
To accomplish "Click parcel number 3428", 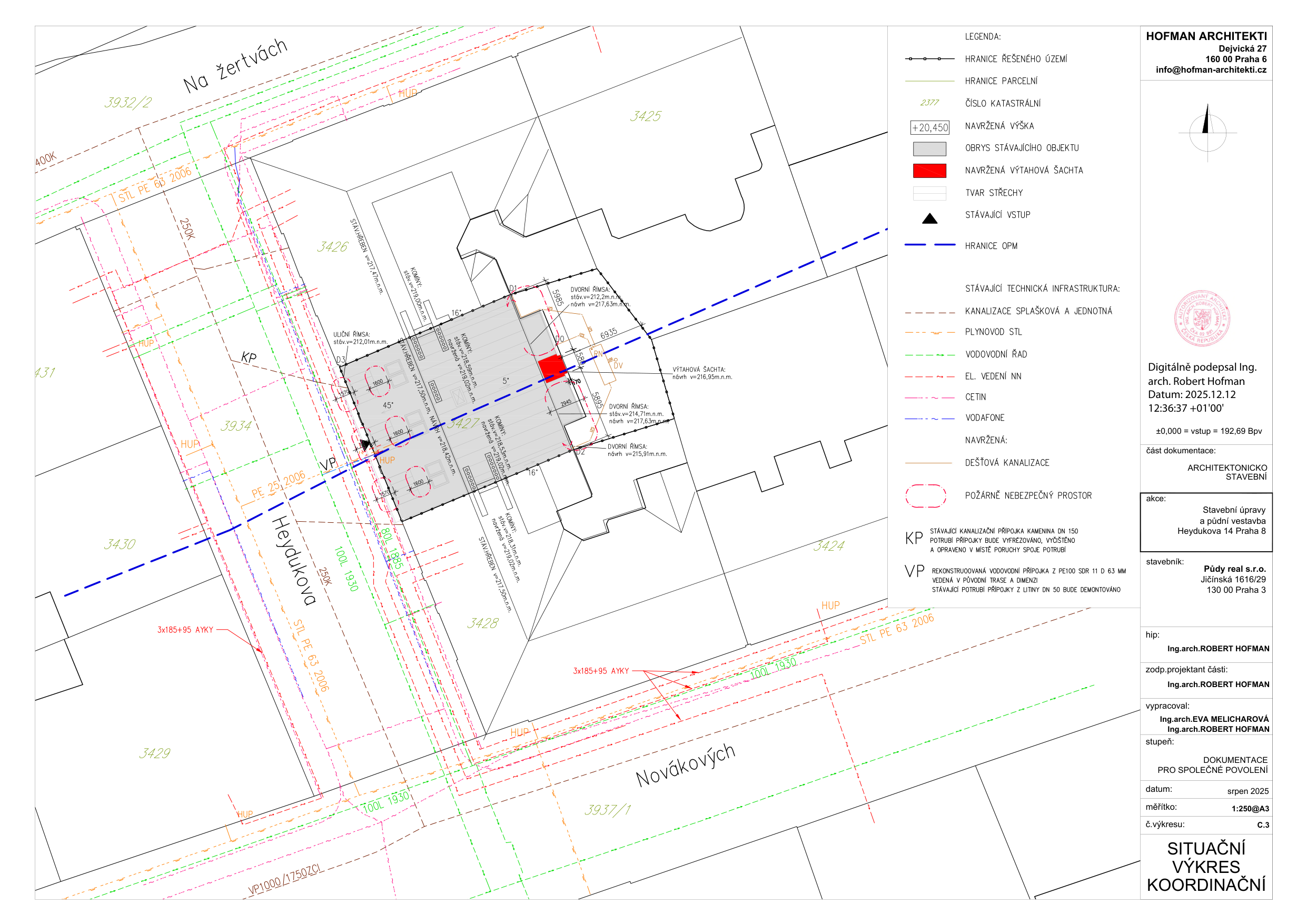I will point(483,623).
